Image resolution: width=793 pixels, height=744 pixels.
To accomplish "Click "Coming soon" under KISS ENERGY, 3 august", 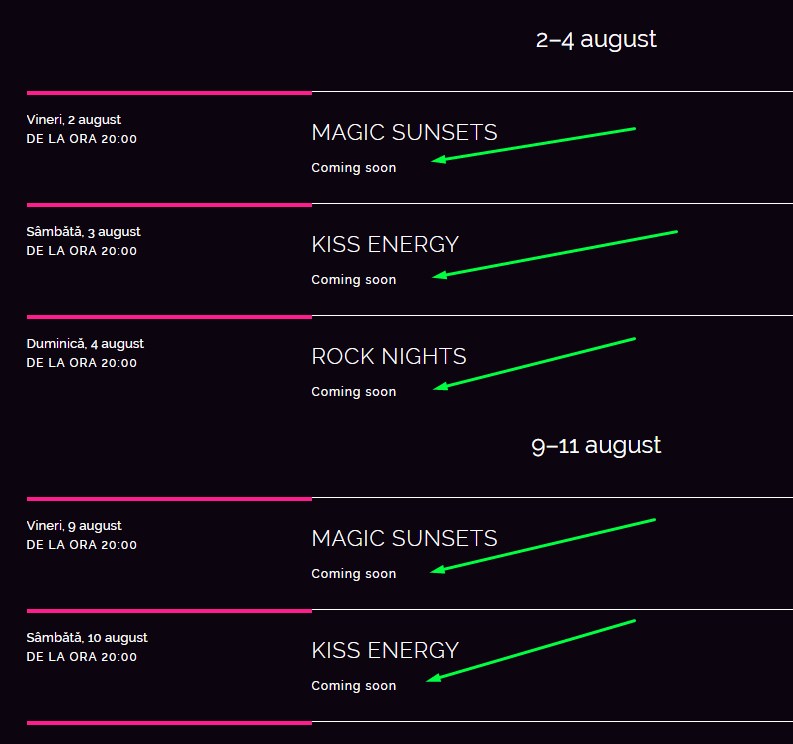I will (x=353, y=280).
